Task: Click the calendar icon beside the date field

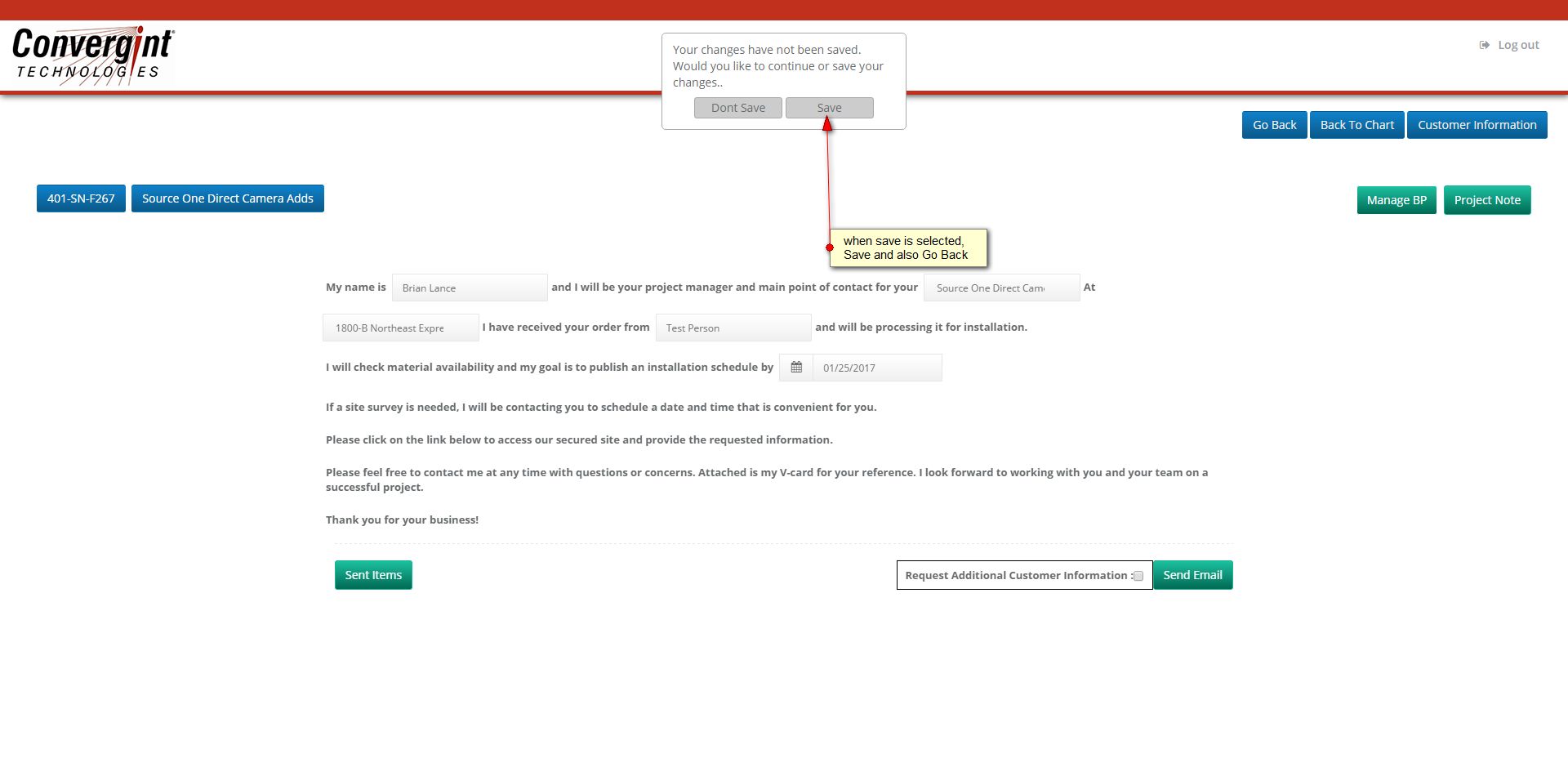Action: coord(796,368)
